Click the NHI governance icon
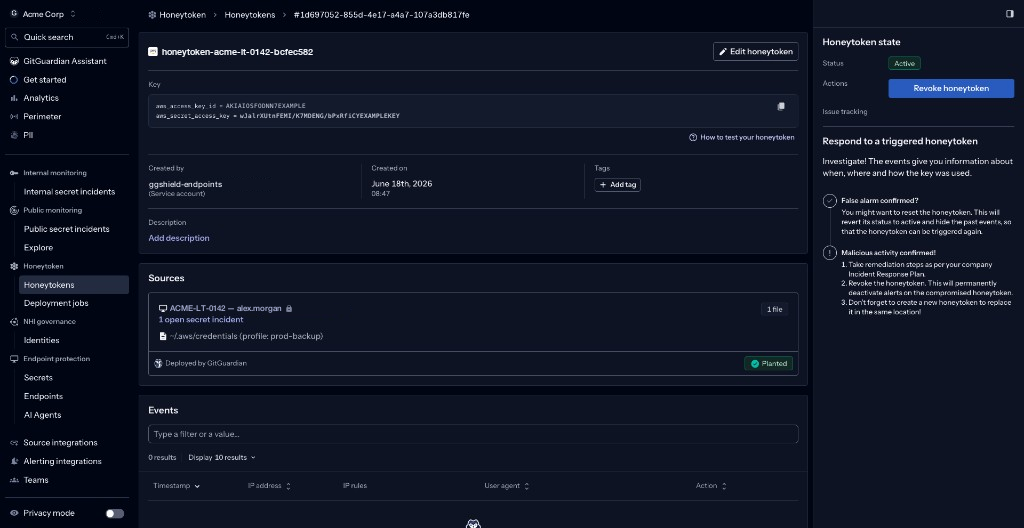 point(14,322)
